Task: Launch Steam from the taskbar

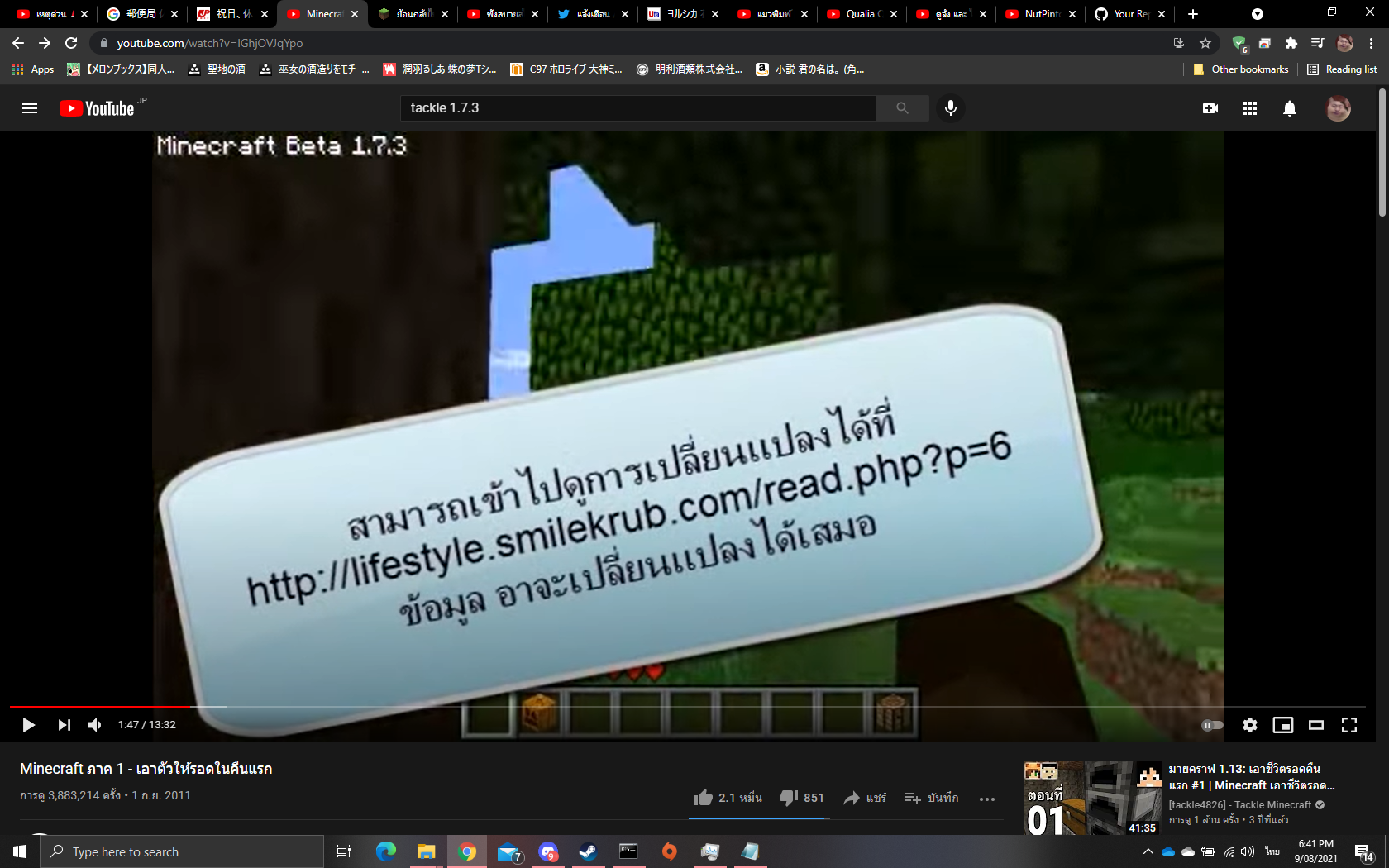Action: (588, 851)
